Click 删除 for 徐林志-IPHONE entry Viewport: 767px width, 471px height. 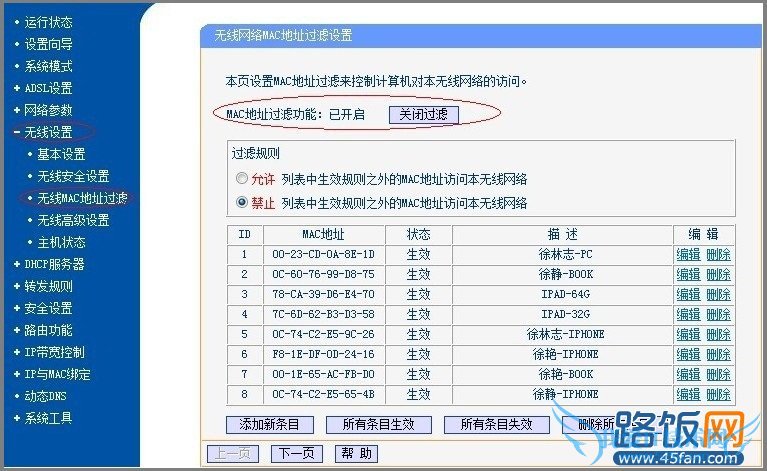(x=719, y=335)
